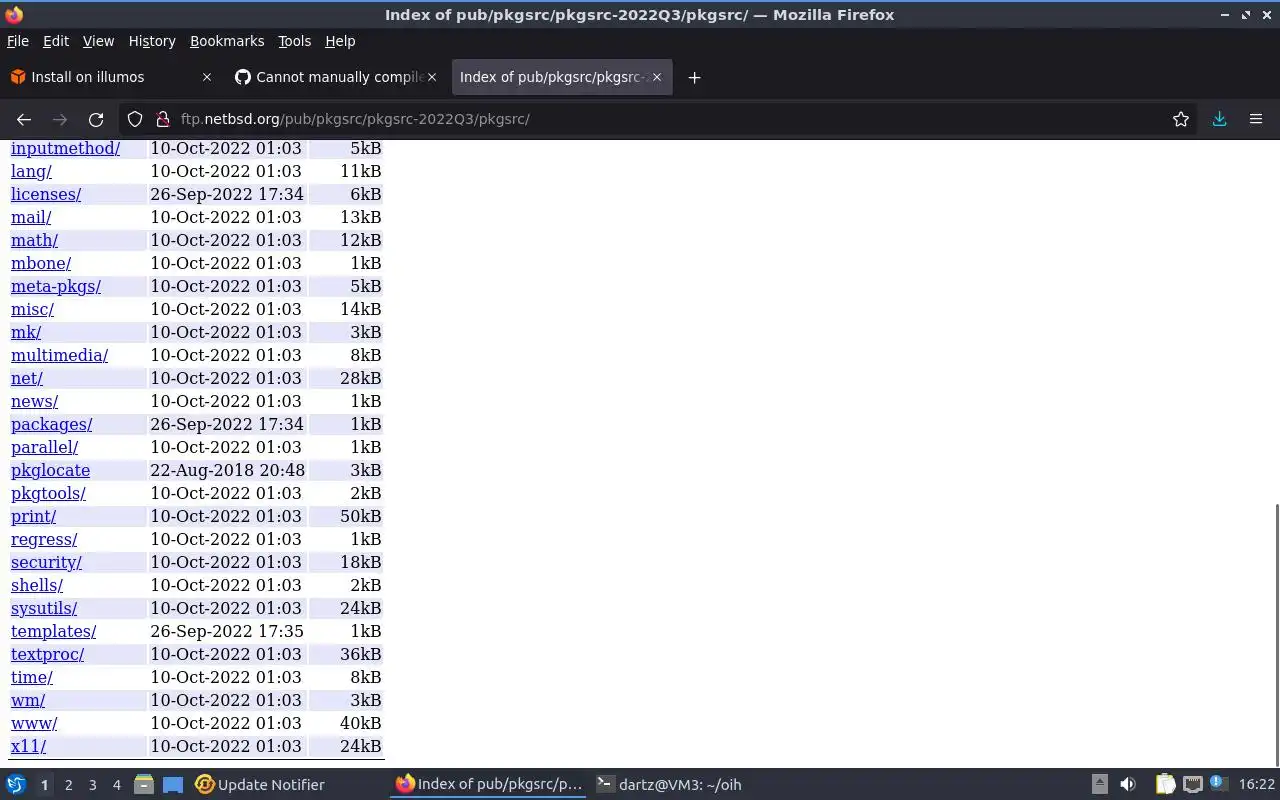Open the licenses/ directory link
The image size is (1280, 800).
(46, 194)
